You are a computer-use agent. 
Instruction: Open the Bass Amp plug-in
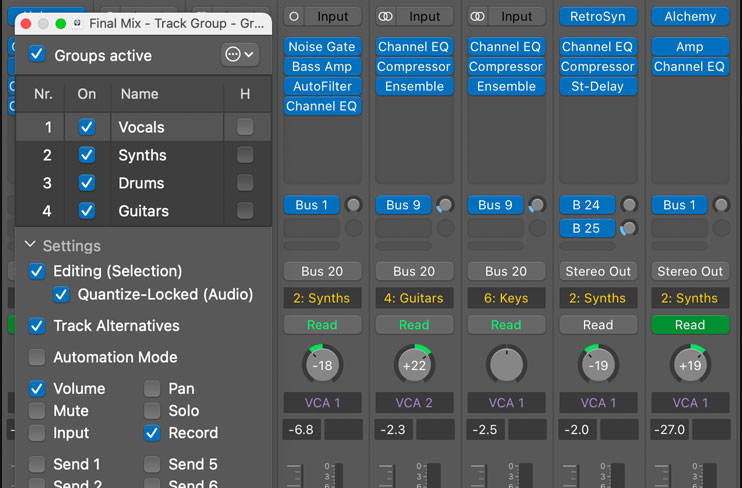pos(322,67)
